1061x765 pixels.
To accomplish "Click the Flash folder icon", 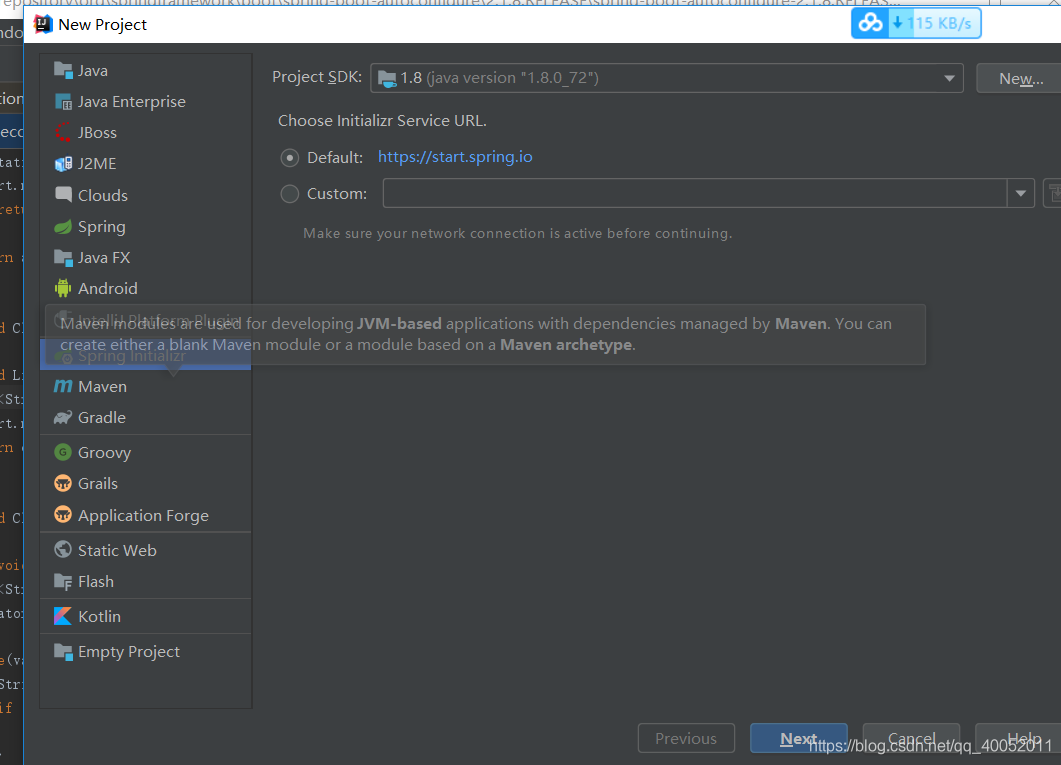I will 63,581.
